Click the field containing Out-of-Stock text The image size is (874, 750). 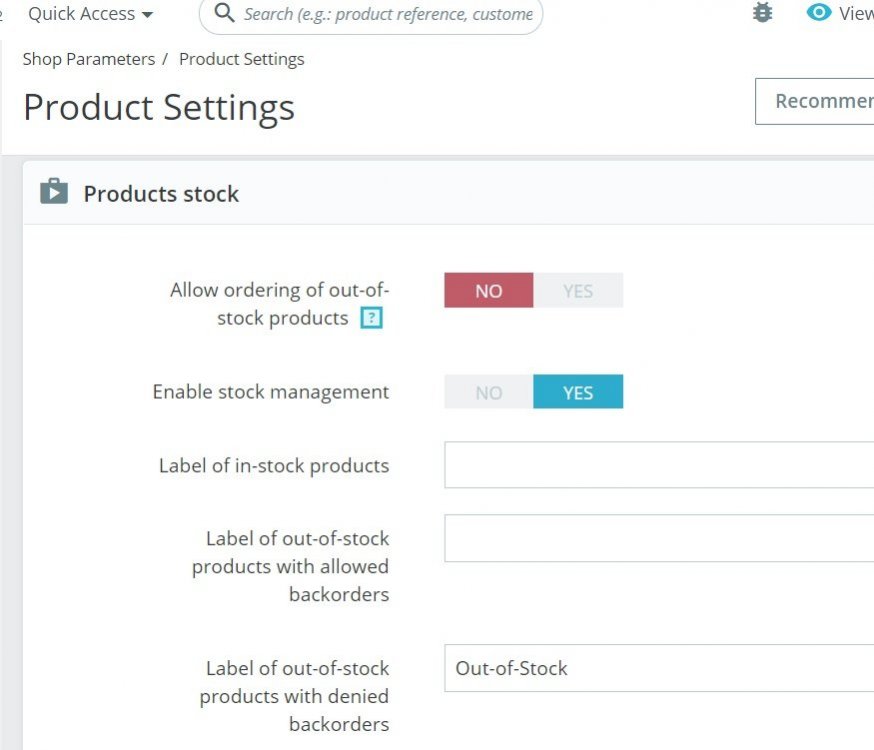[659, 668]
